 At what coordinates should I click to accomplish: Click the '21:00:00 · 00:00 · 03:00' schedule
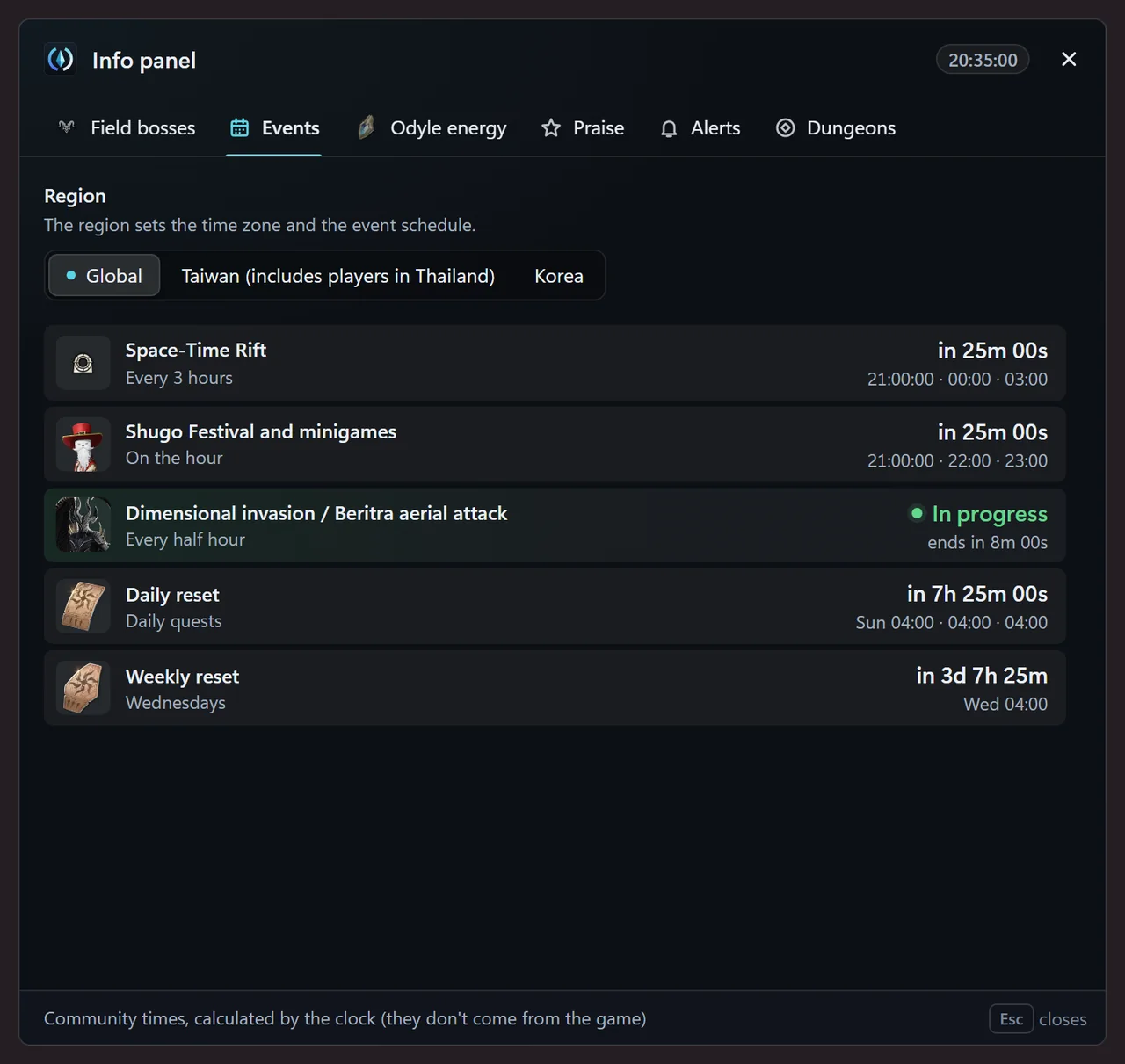[957, 380]
